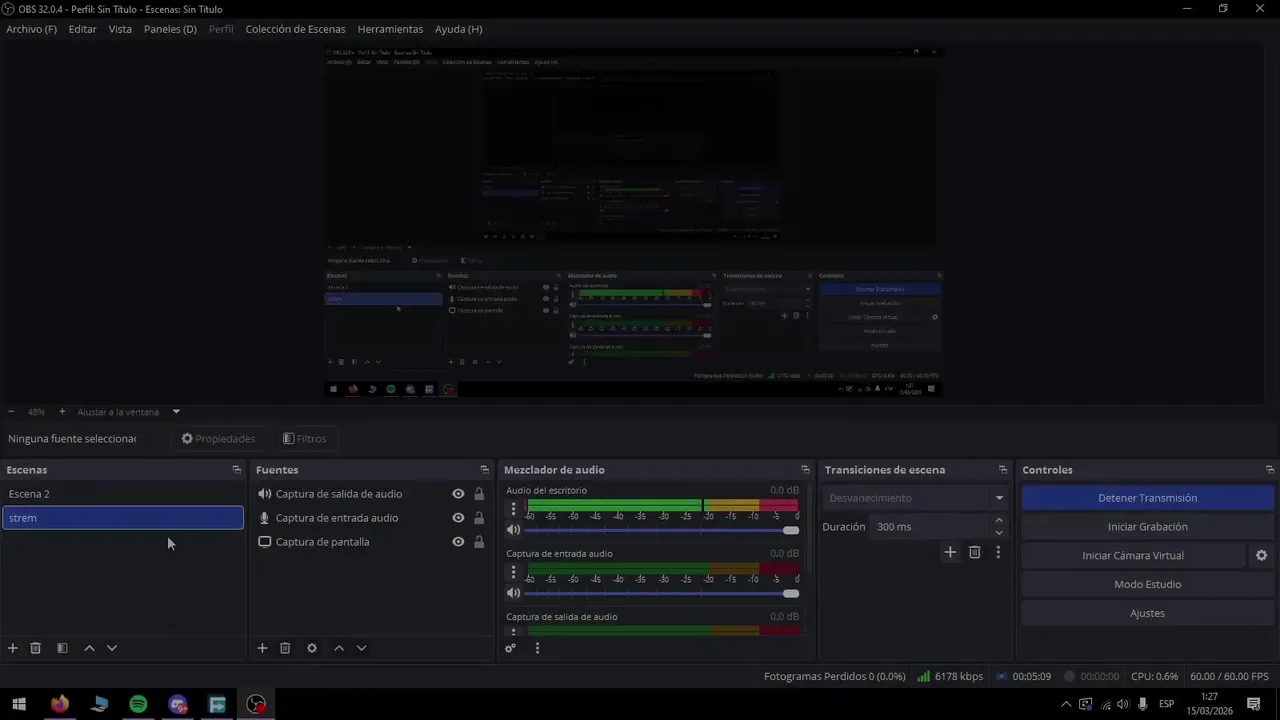Remove scene transition trash icon

975,552
